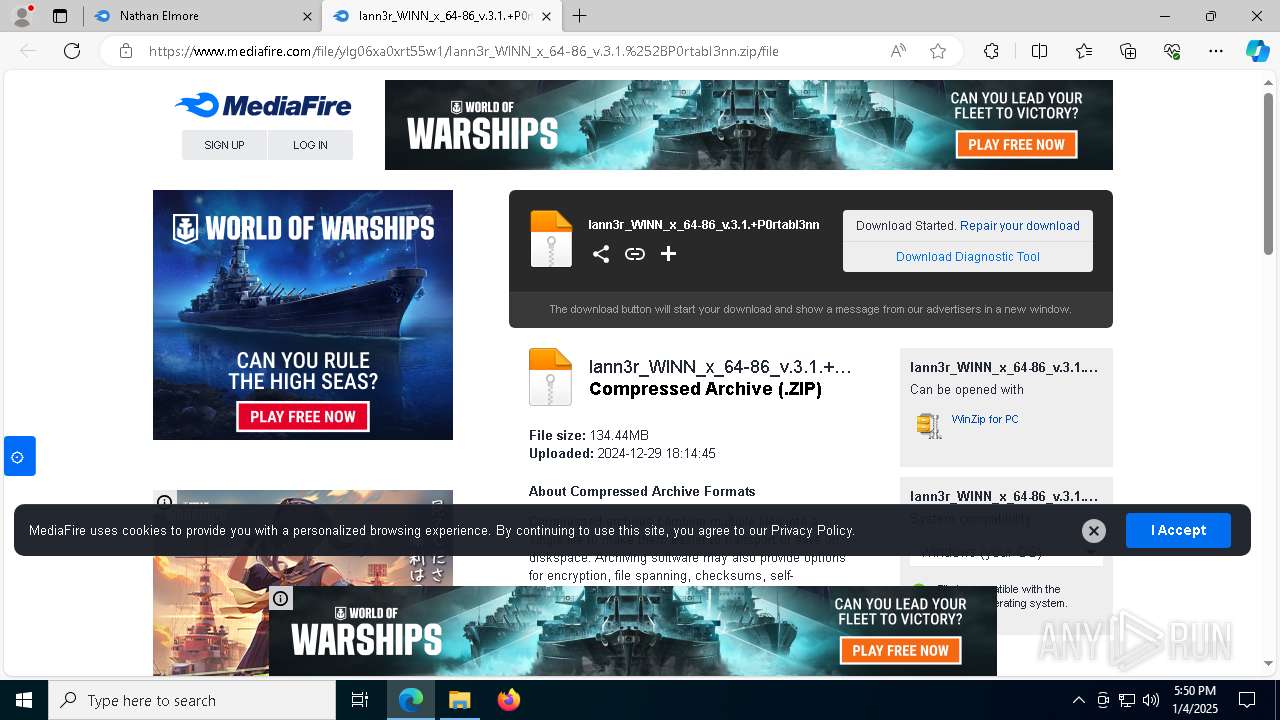Open Browser essentials heart icon
This screenshot has width=1280, height=720.
[1172, 51]
